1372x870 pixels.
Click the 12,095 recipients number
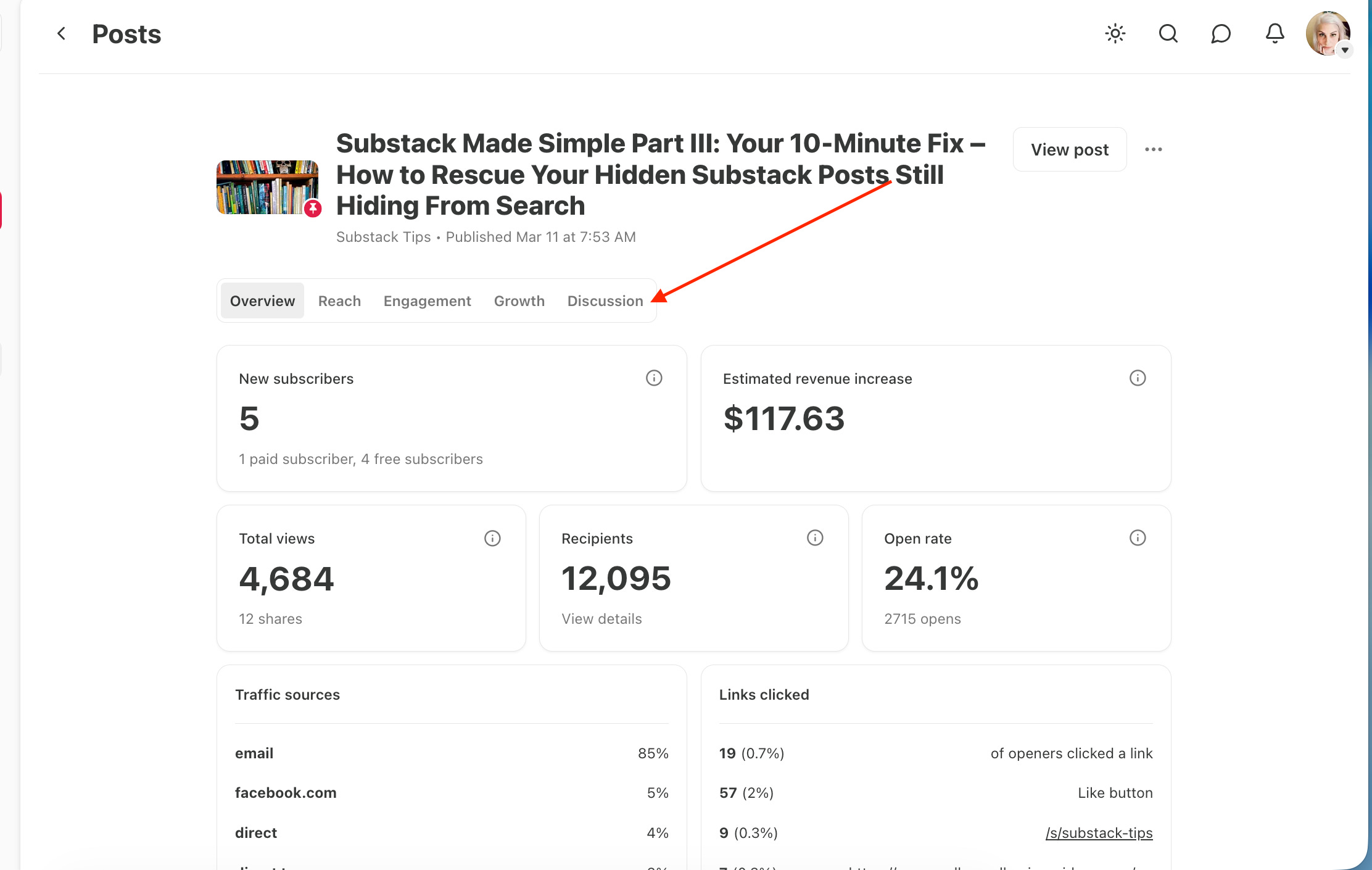(x=616, y=579)
